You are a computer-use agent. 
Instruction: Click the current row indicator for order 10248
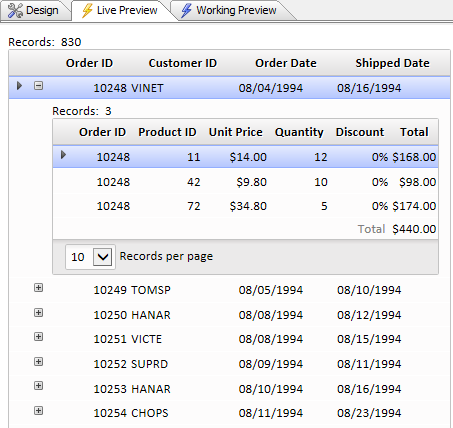coord(19,86)
